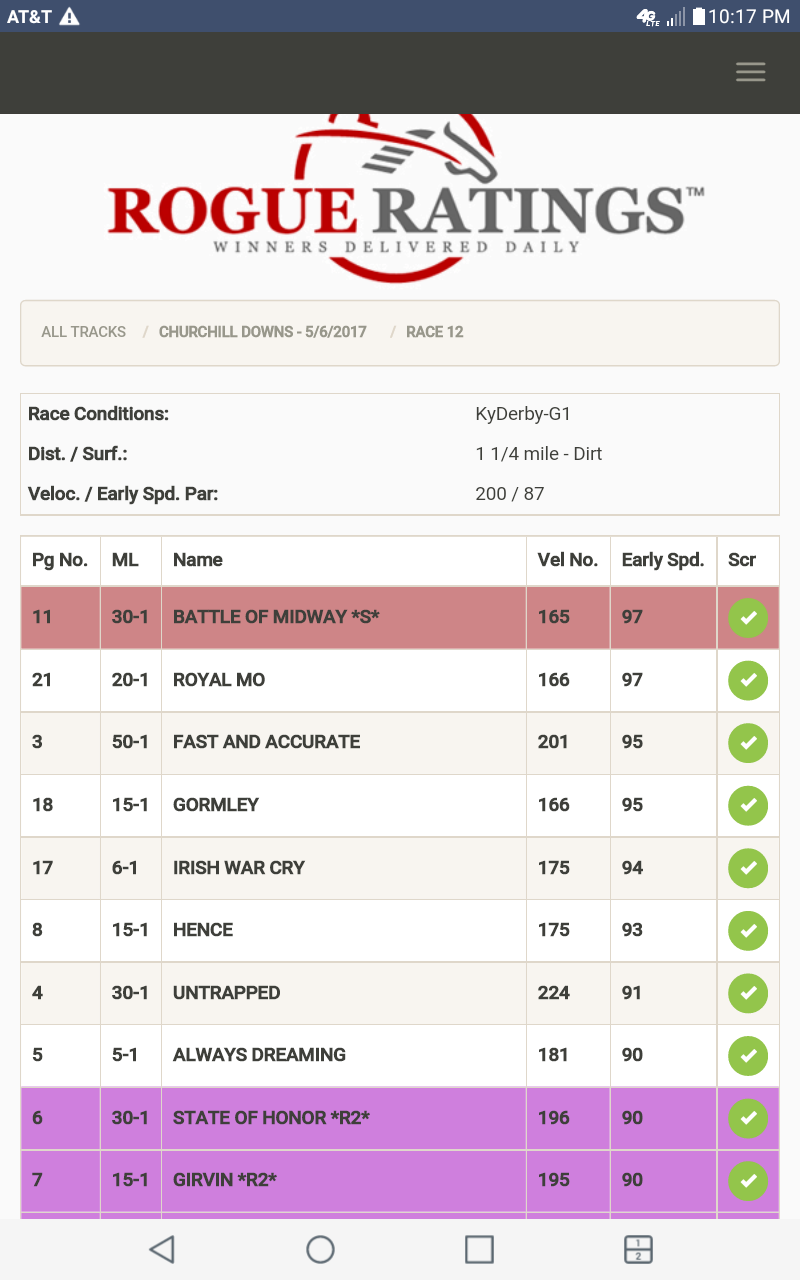Viewport: 800px width, 1280px height.
Task: Go to All Tracks breadcrumb
Action: (84, 332)
